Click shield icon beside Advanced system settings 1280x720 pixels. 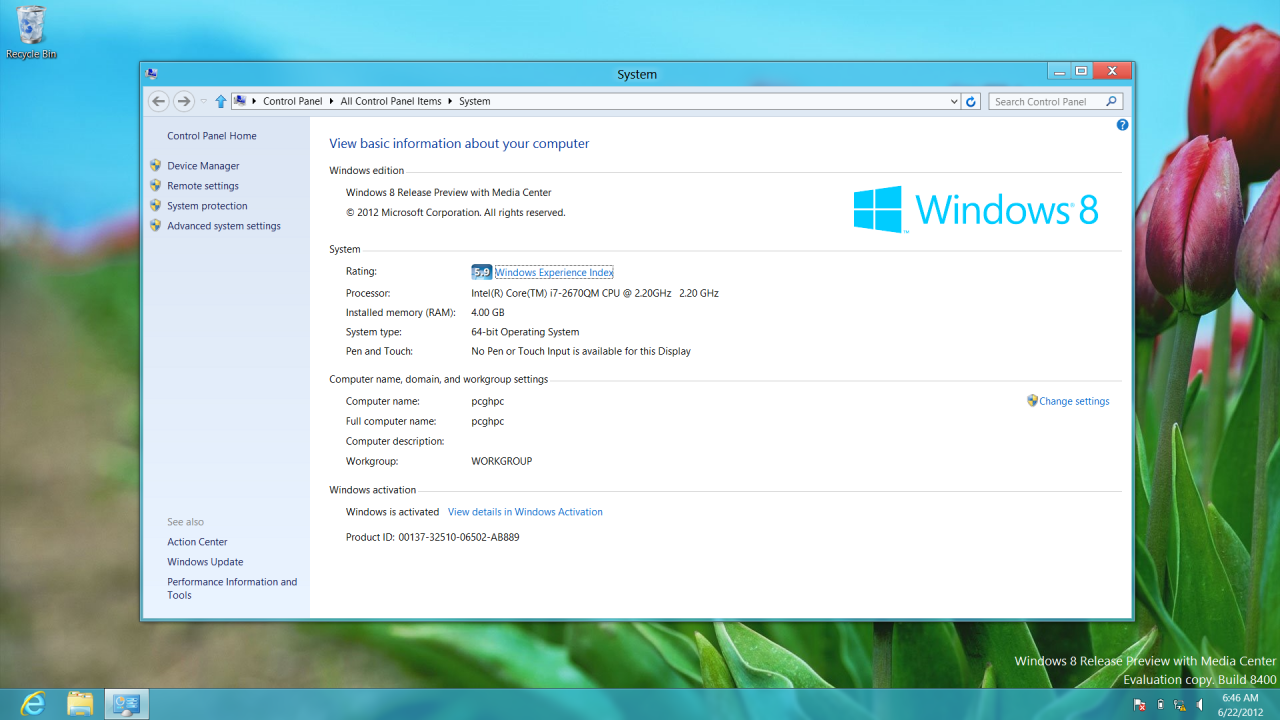(155, 225)
